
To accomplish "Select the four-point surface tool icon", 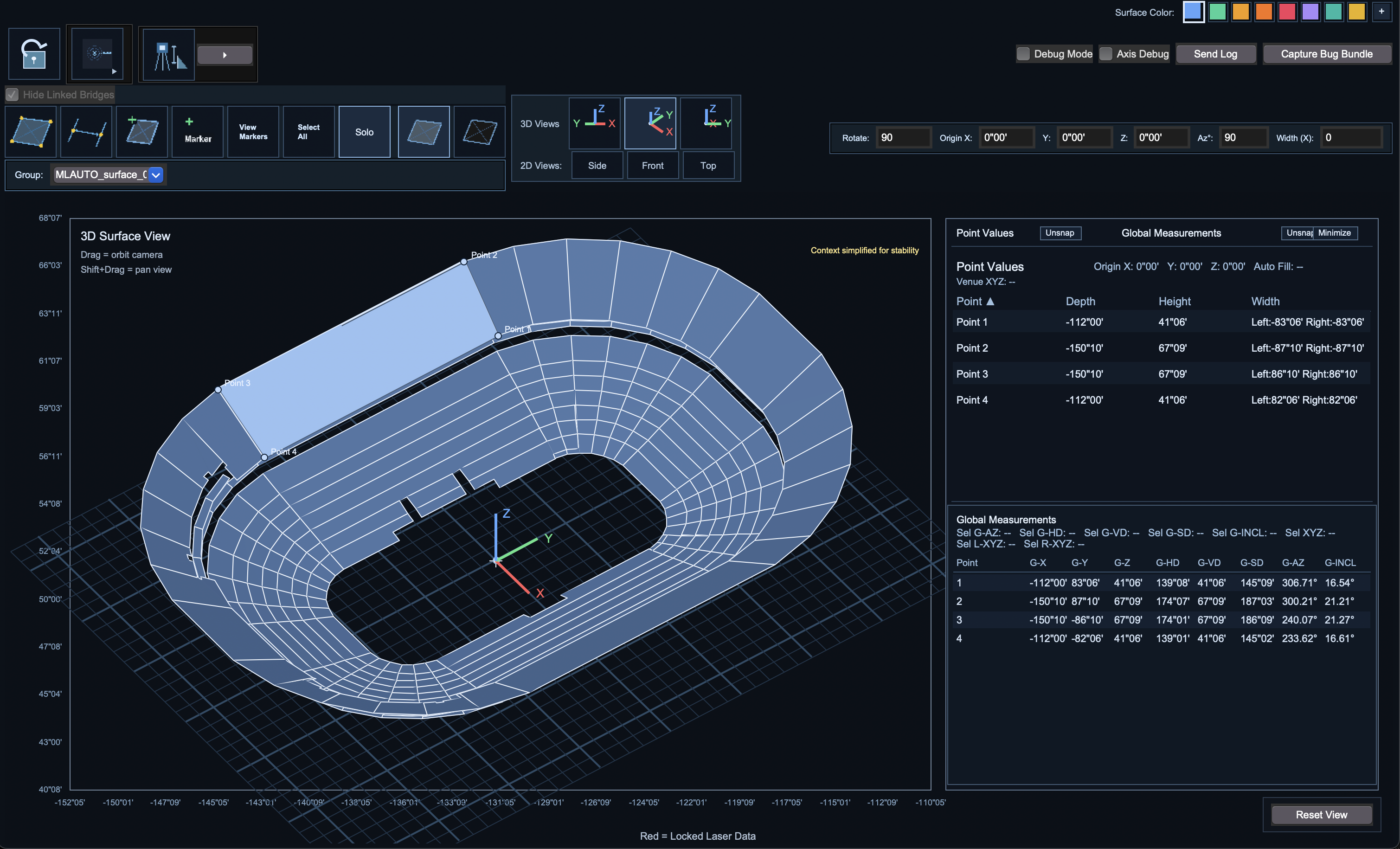I will pos(31,131).
